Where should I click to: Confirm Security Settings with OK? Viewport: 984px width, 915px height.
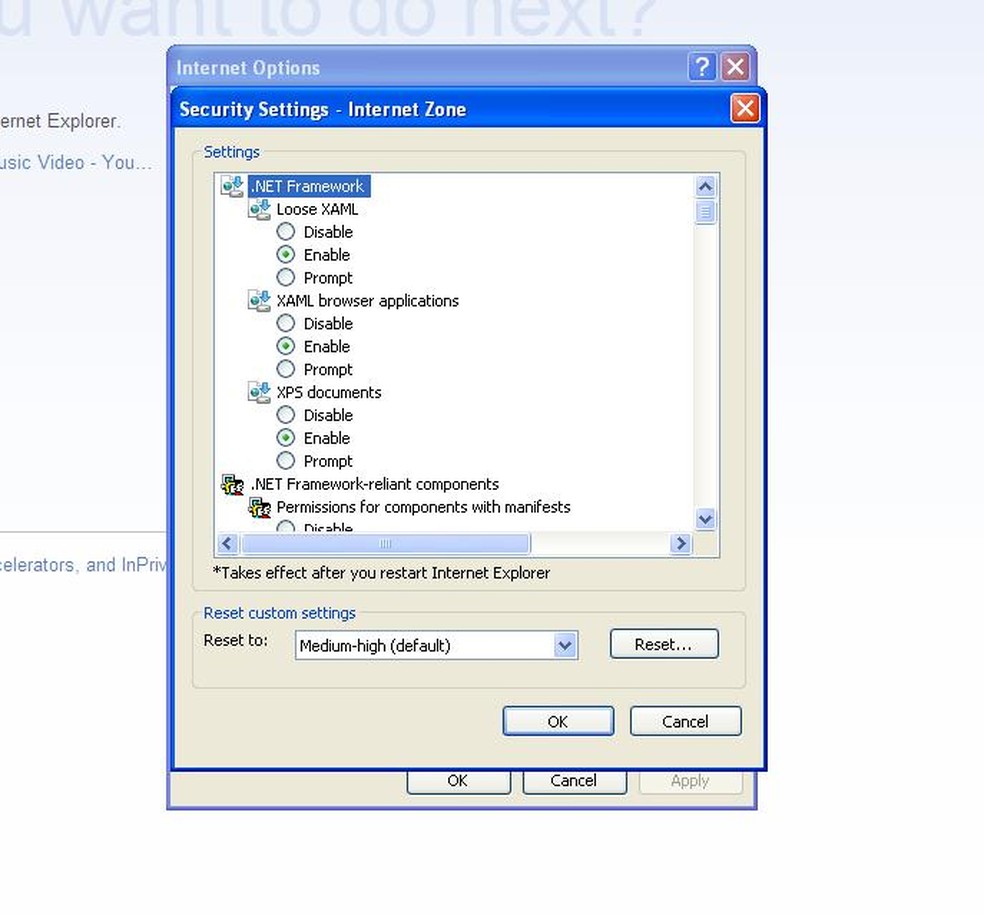tap(558, 721)
